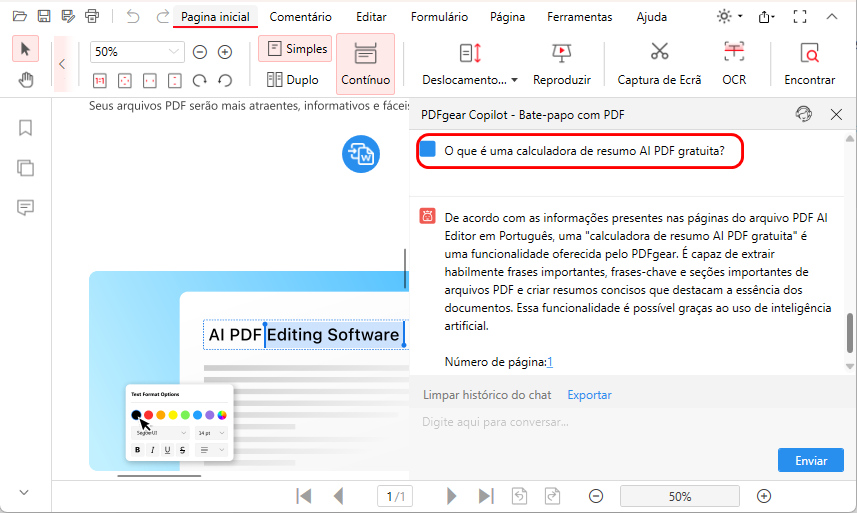Viewport: 857px width, 513px height.
Task: Click the Exportar link
Action: pyautogui.click(x=589, y=394)
